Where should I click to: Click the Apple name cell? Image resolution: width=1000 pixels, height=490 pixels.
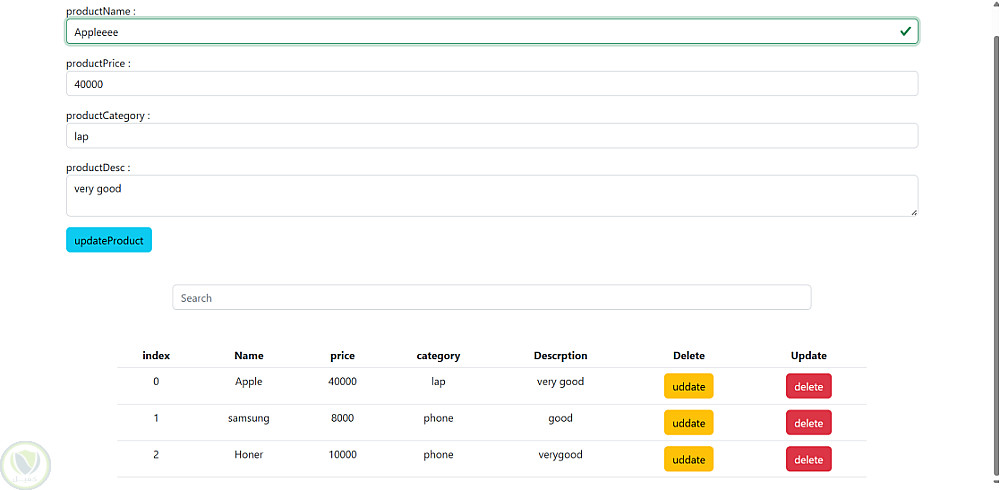point(249,382)
